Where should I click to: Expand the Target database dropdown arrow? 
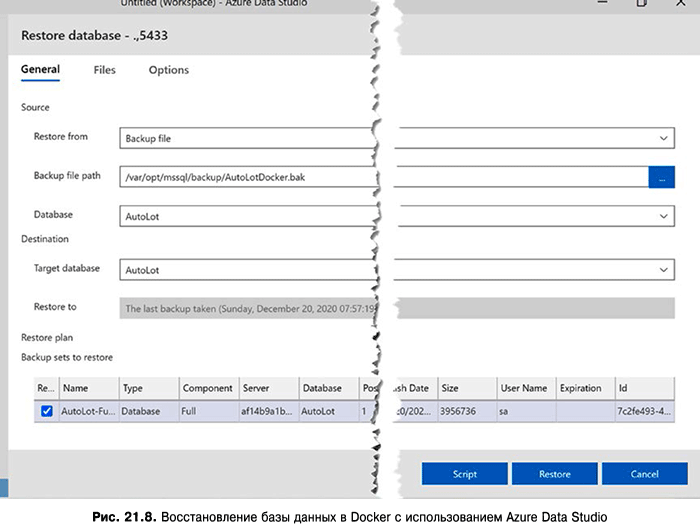[663, 270]
